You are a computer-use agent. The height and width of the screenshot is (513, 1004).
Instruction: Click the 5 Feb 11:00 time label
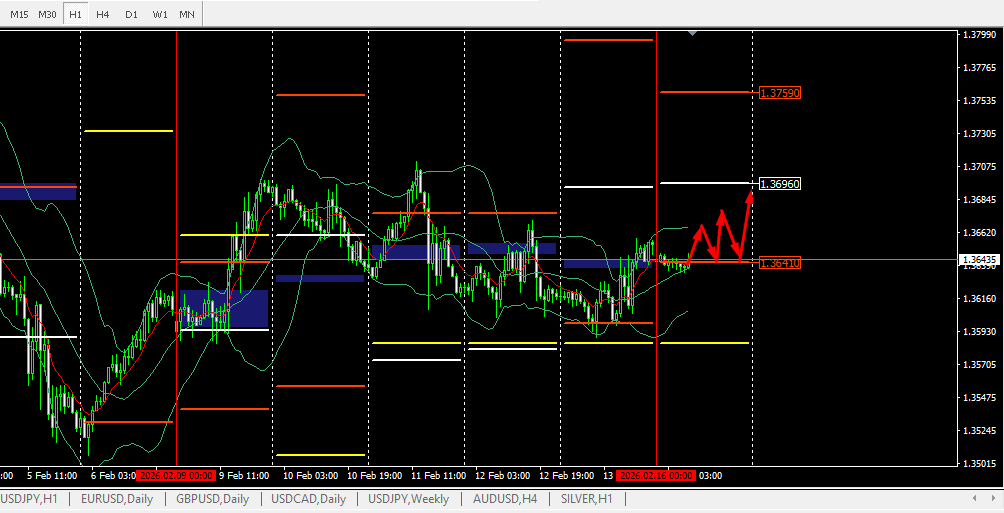click(x=52, y=476)
